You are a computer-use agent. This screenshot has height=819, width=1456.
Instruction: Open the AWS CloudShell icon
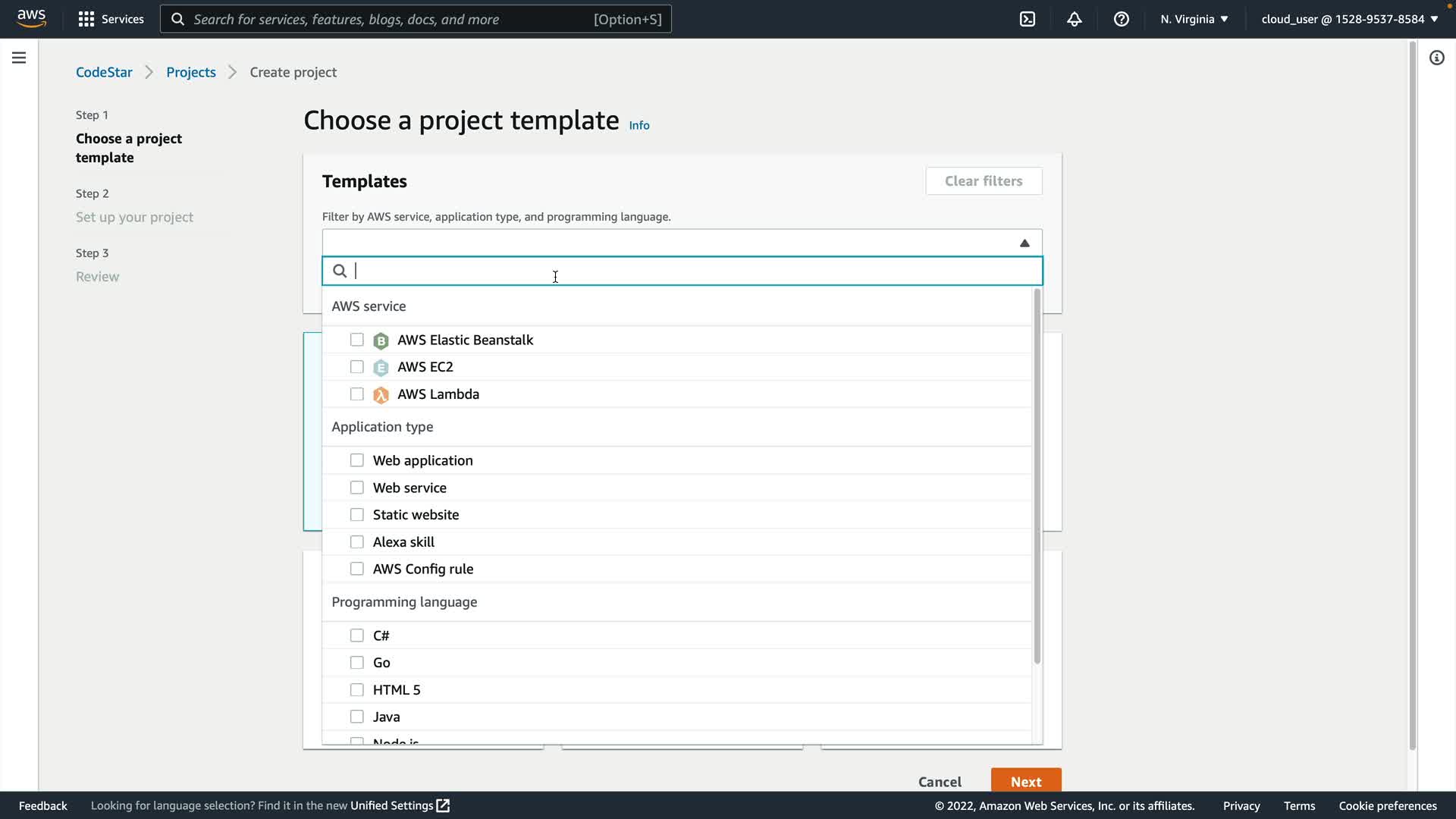tap(1028, 19)
